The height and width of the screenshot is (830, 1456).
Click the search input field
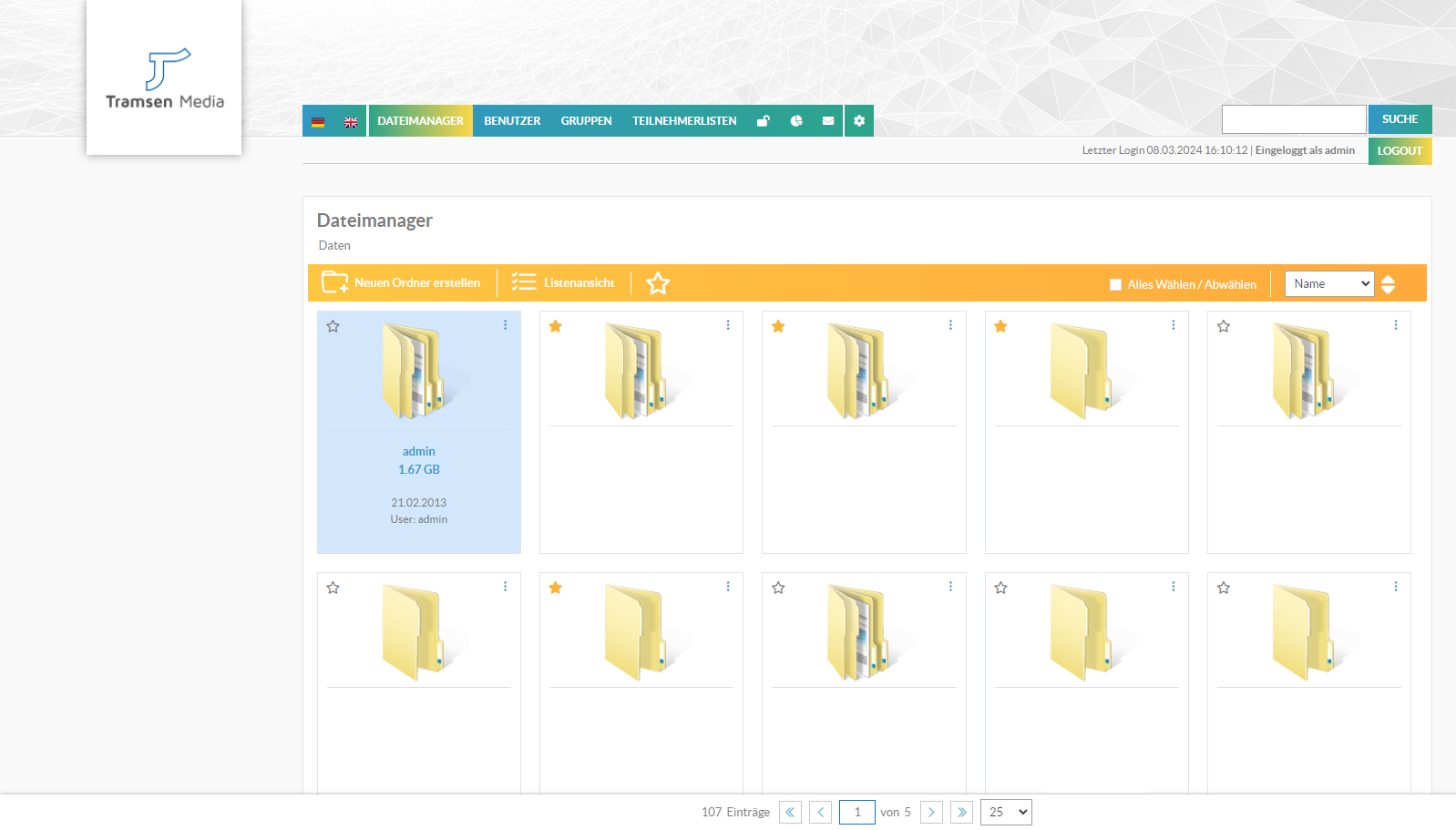(1293, 119)
